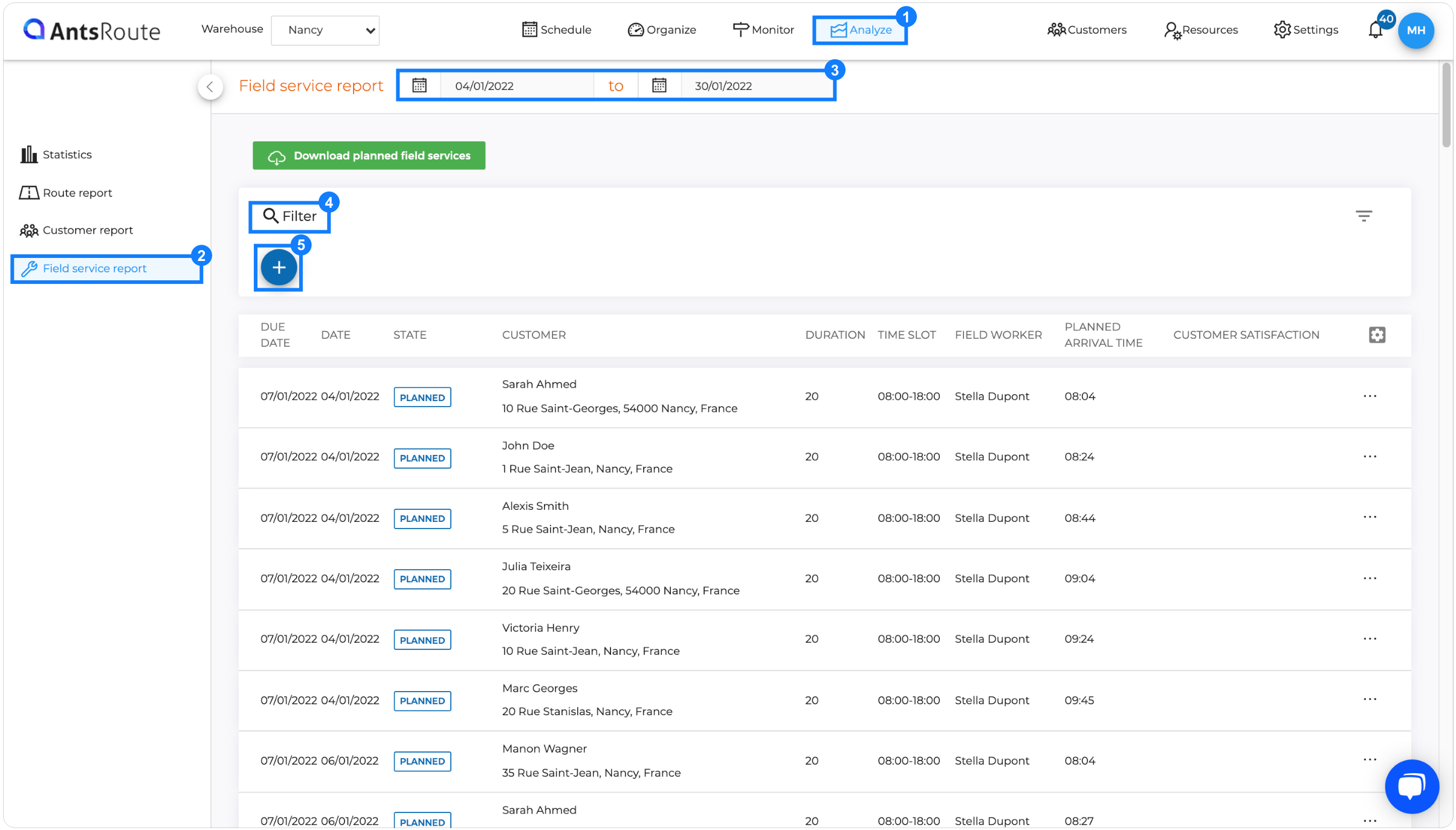Open the Schedule menu

[x=556, y=30]
